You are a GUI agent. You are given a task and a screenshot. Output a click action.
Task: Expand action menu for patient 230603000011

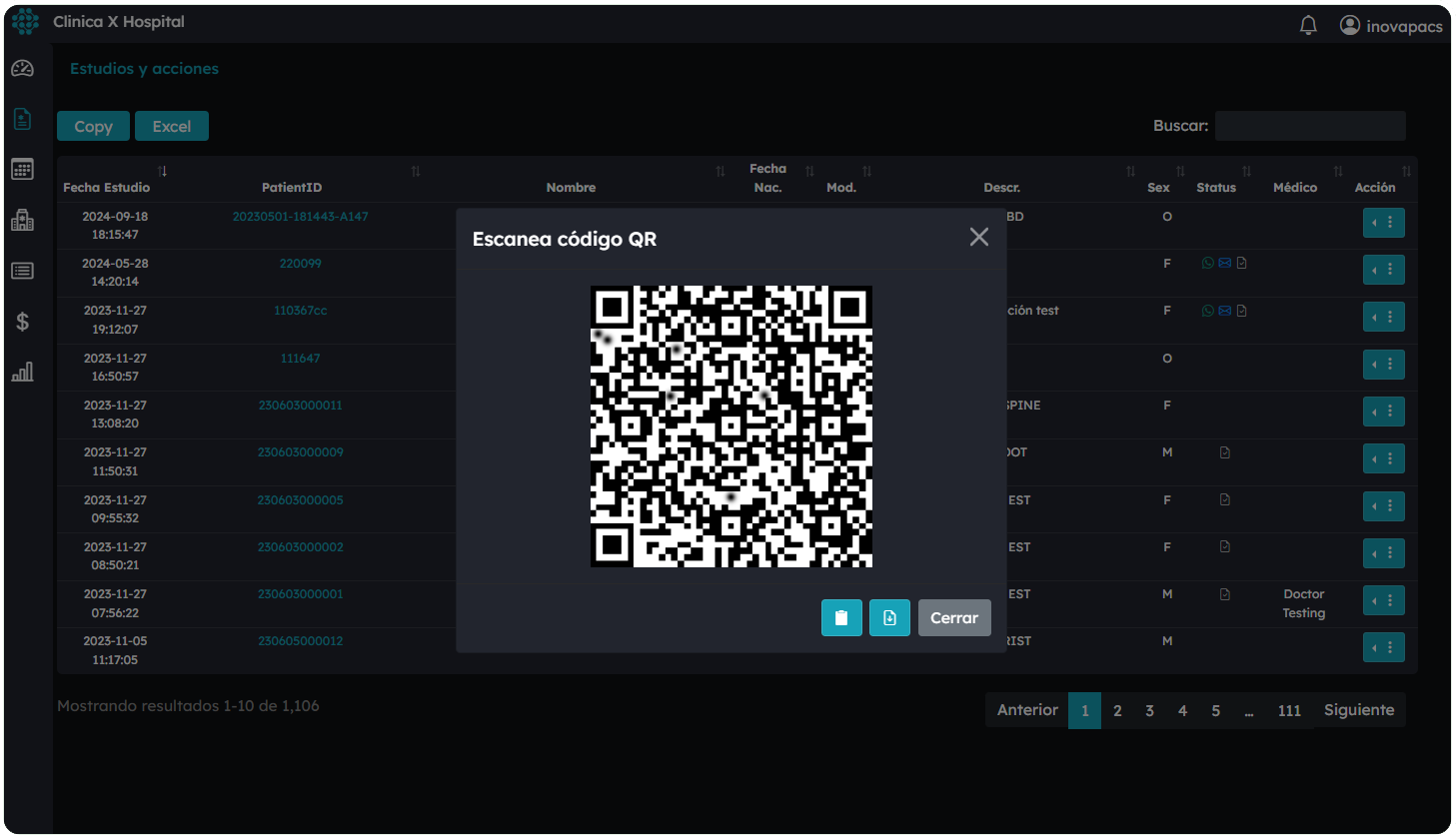(1384, 412)
